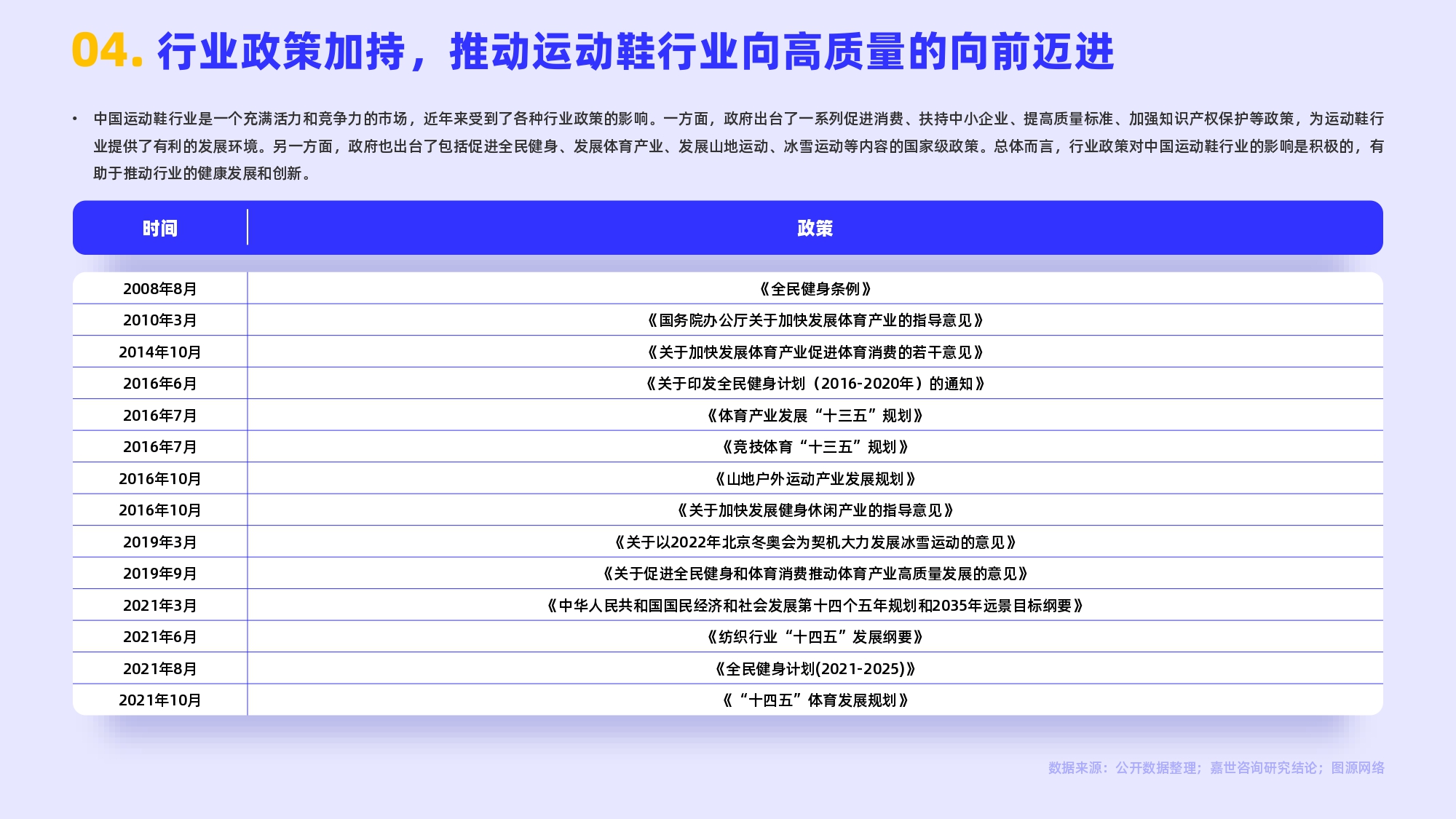1456x819 pixels.
Task: Click the 数据来源 footer source text
Action: pyautogui.click(x=1216, y=768)
